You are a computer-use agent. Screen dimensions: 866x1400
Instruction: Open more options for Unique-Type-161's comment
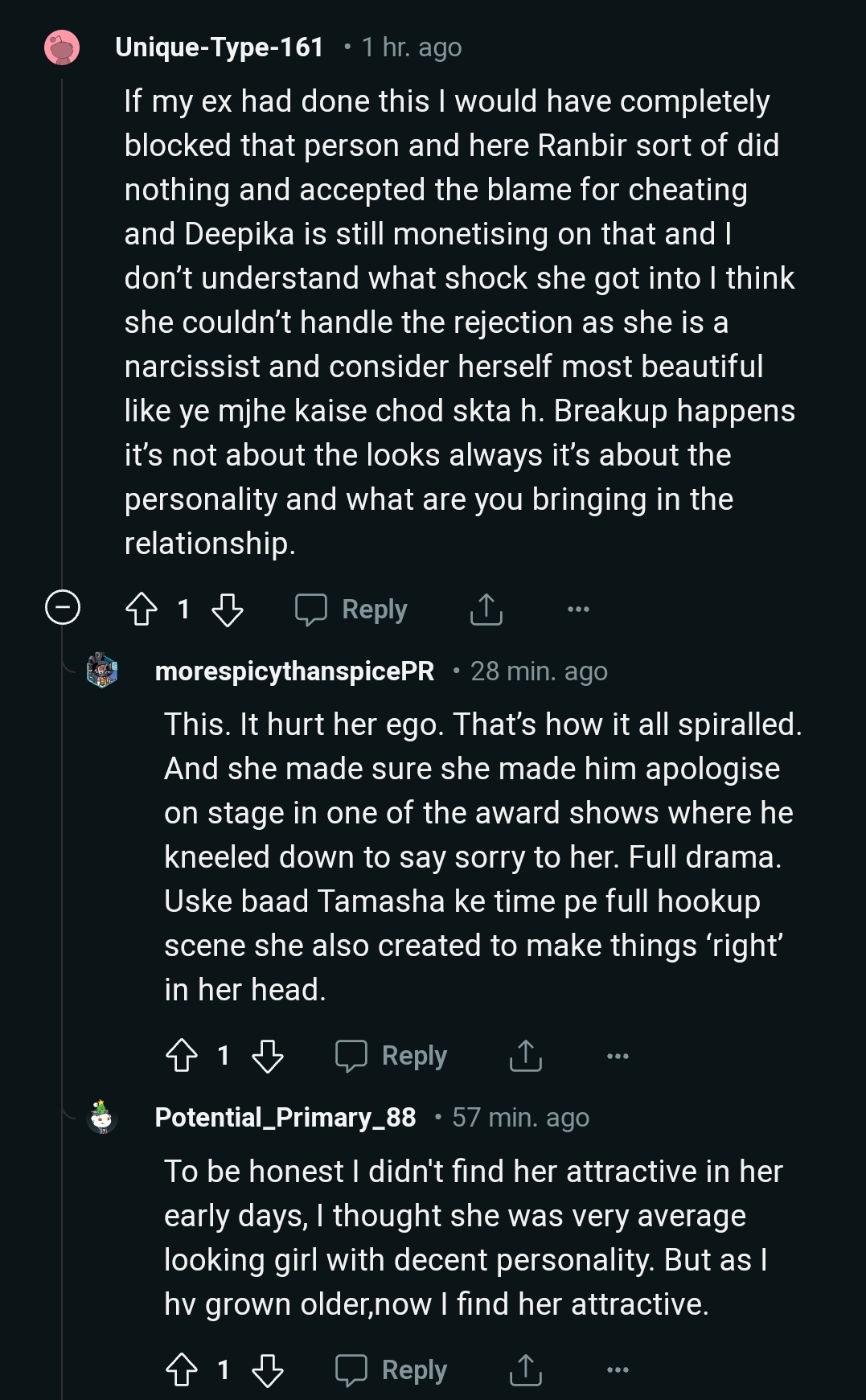578,610
